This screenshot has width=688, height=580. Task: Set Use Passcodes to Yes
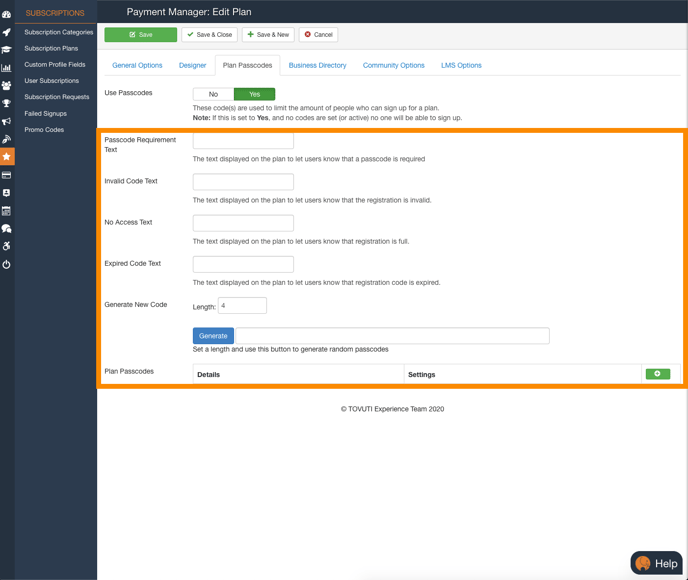pyautogui.click(x=254, y=94)
